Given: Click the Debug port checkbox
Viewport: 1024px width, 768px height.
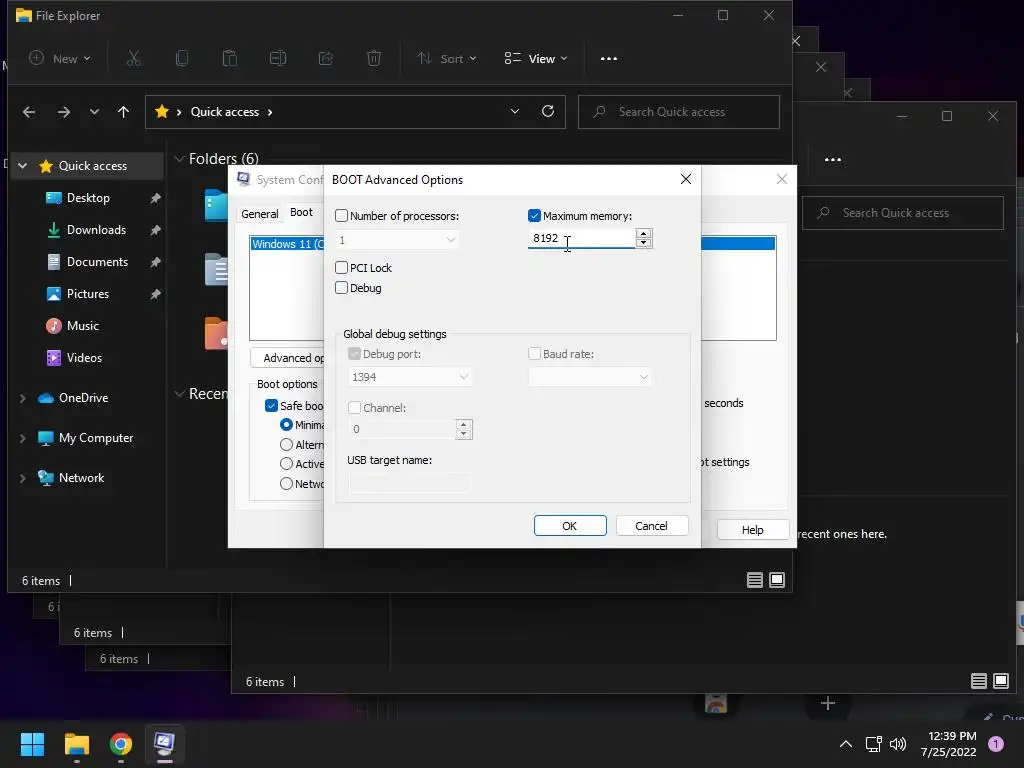Looking at the screenshot, I should (x=355, y=353).
